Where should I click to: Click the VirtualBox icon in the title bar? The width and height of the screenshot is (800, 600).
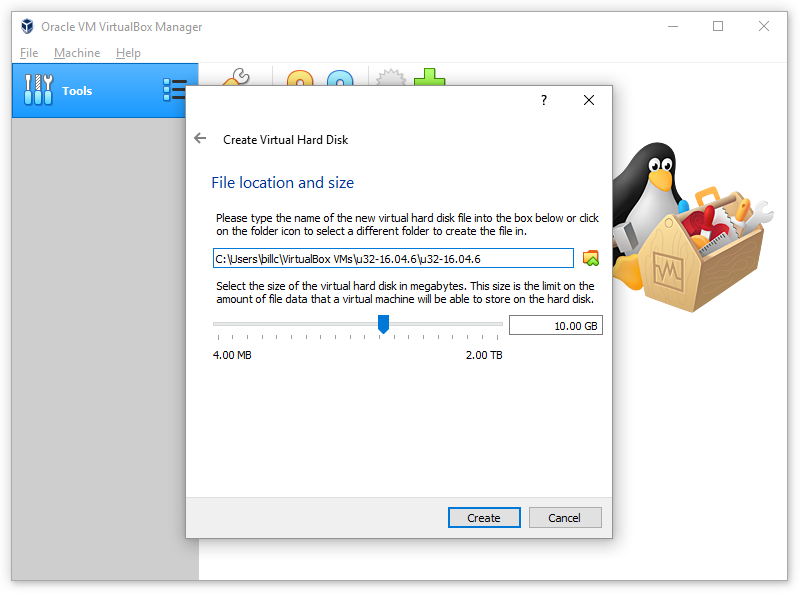[27, 26]
